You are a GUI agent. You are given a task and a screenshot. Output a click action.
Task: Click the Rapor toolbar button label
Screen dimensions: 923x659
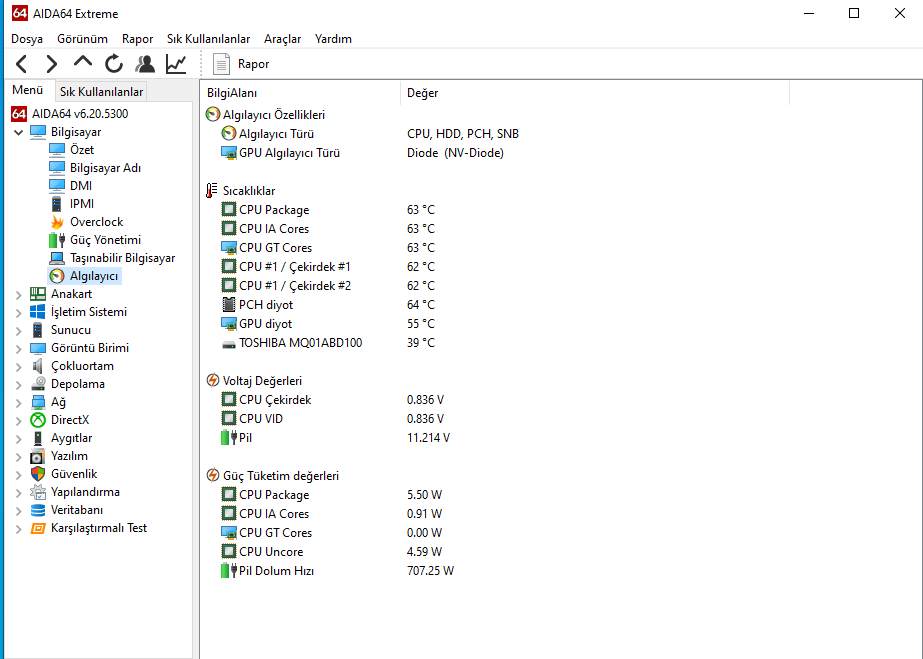pyautogui.click(x=253, y=64)
